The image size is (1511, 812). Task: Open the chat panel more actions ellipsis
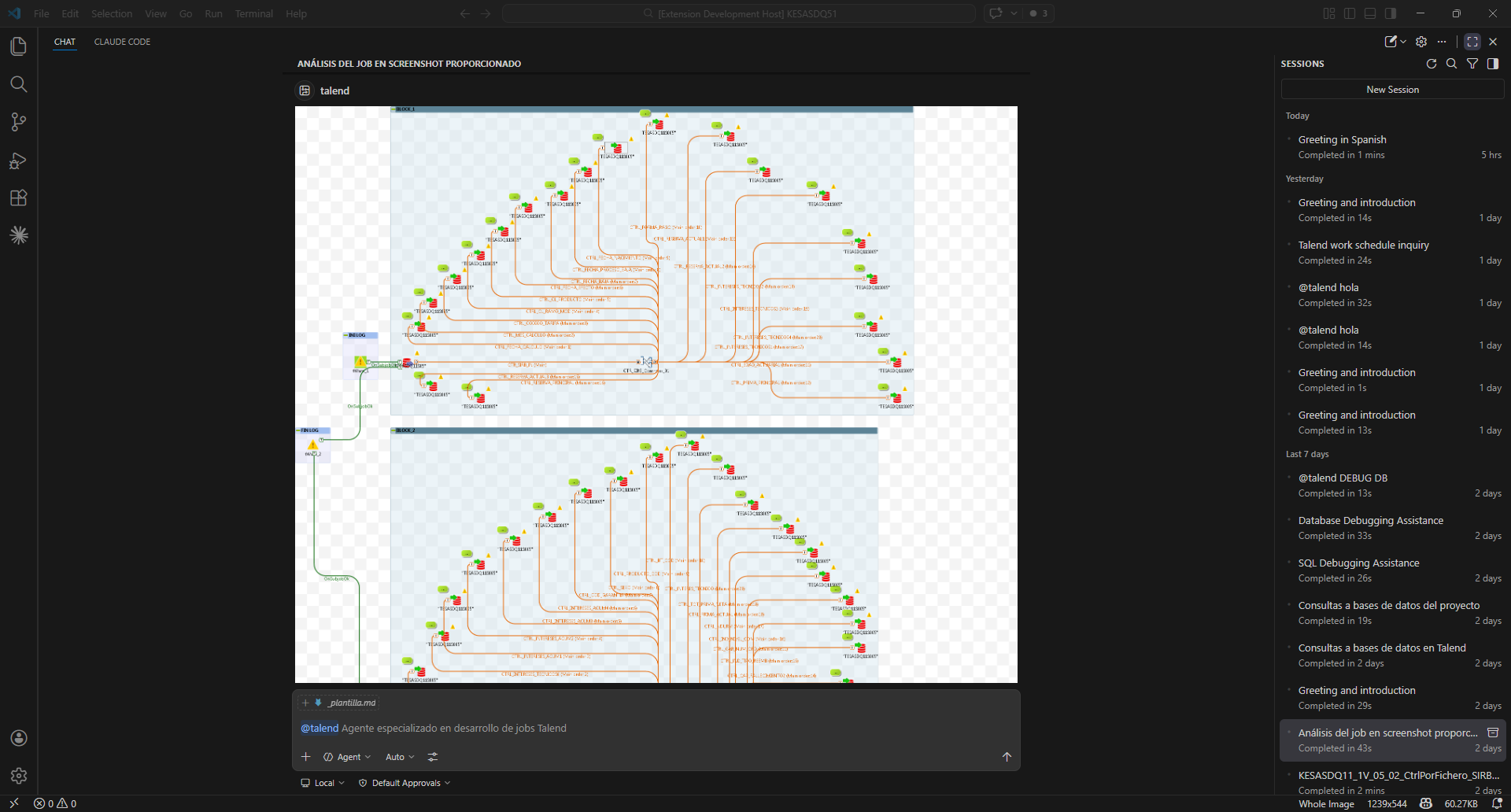(x=1442, y=42)
